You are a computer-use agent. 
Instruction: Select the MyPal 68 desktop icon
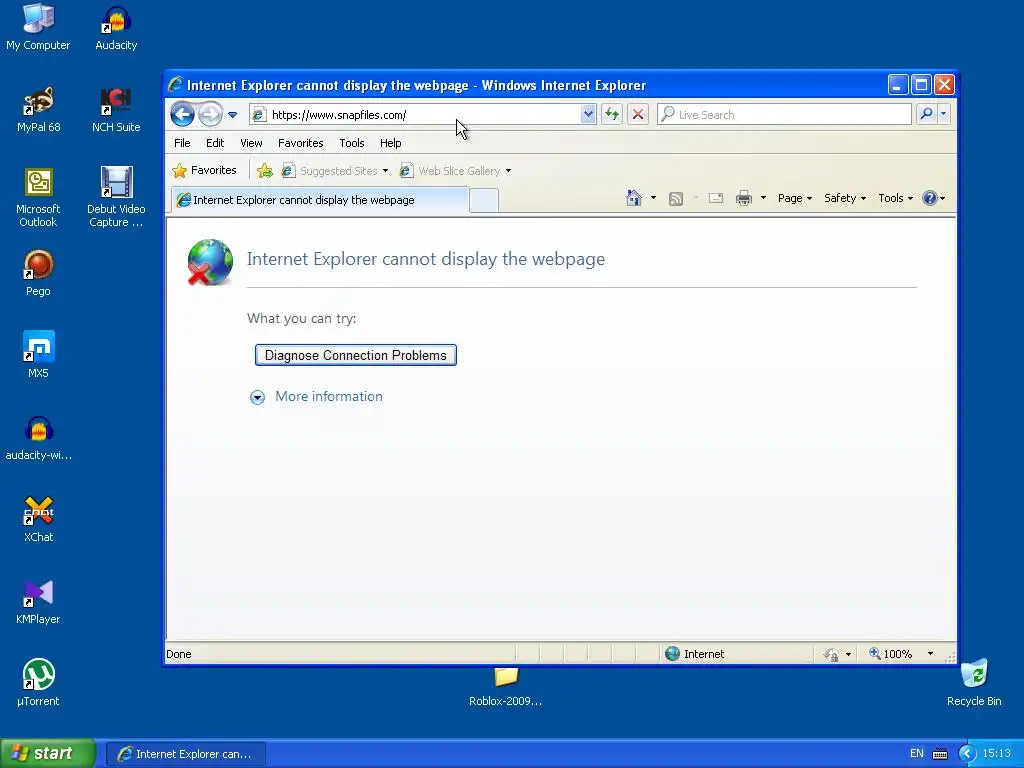pos(39,110)
